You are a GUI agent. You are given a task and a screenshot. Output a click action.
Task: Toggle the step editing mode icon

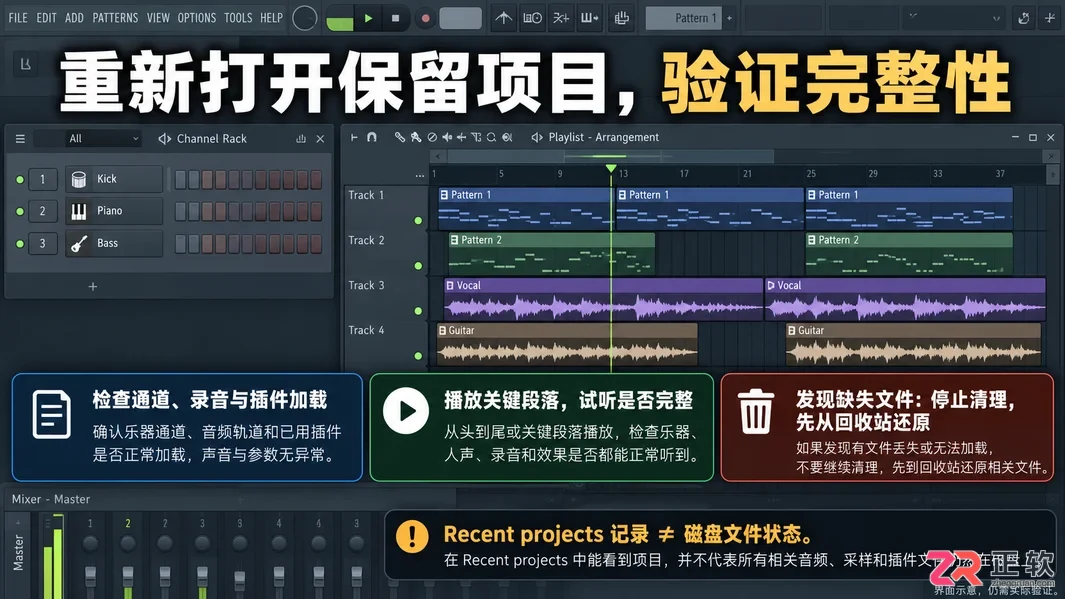coord(589,18)
